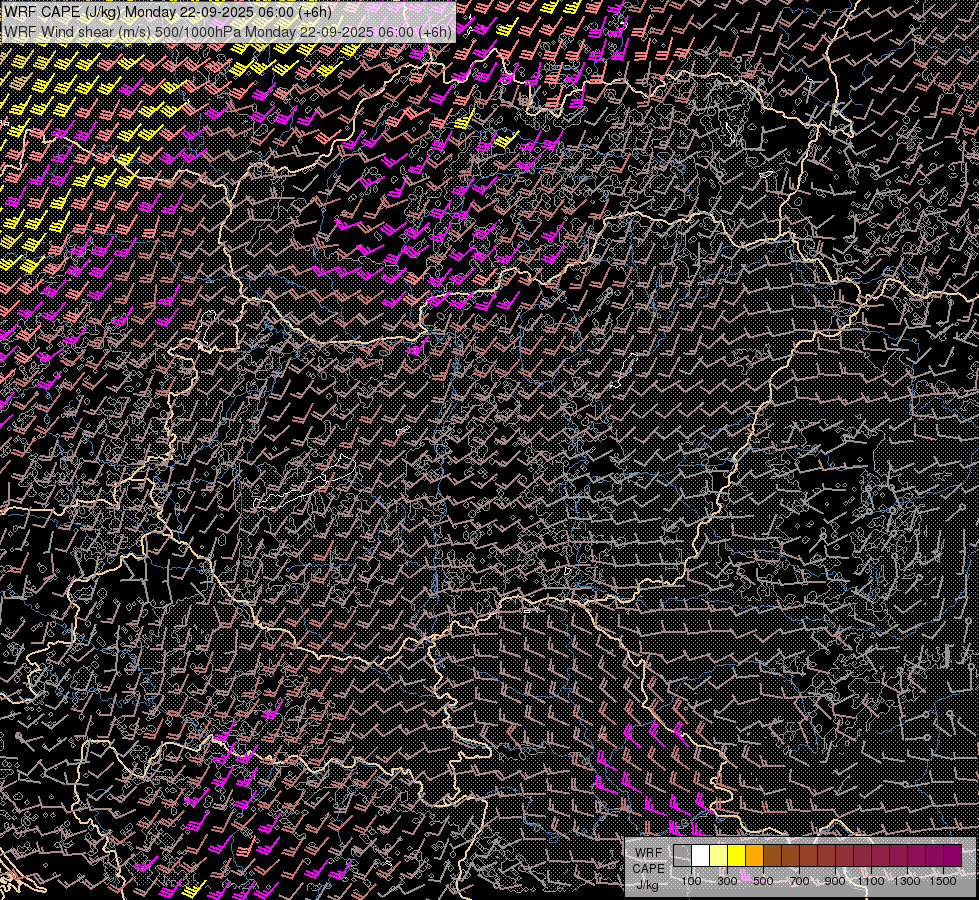This screenshot has width=979, height=900.
Task: Select the 900 value under the legend
Action: click(x=835, y=881)
